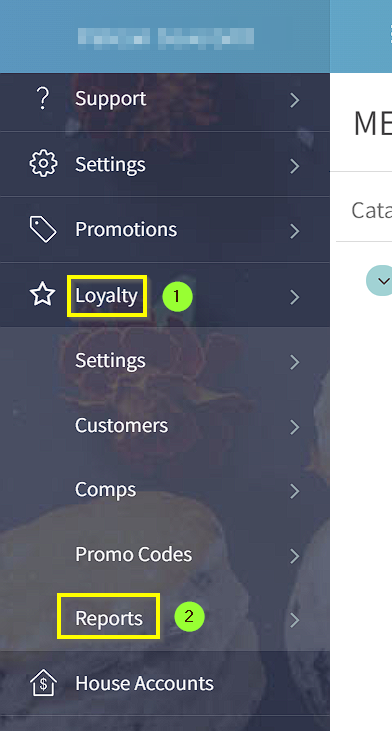Toggle the teal circular dropdown arrow
The height and width of the screenshot is (731, 392).
[382, 281]
